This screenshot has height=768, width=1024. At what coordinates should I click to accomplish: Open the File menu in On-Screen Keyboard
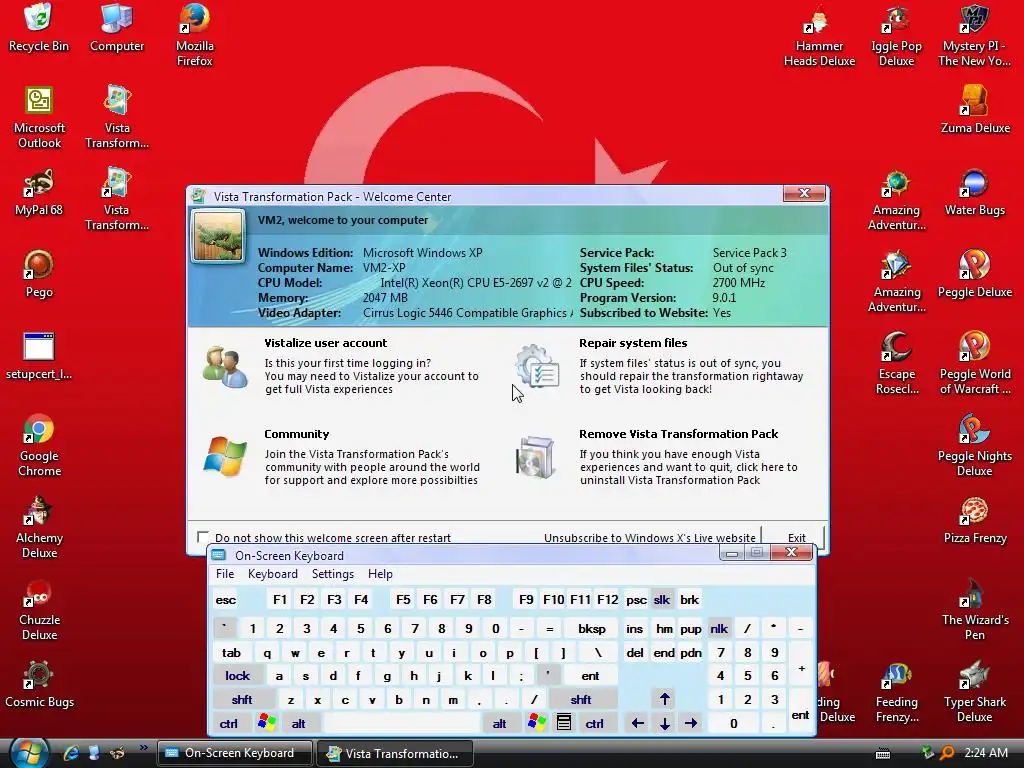[225, 573]
